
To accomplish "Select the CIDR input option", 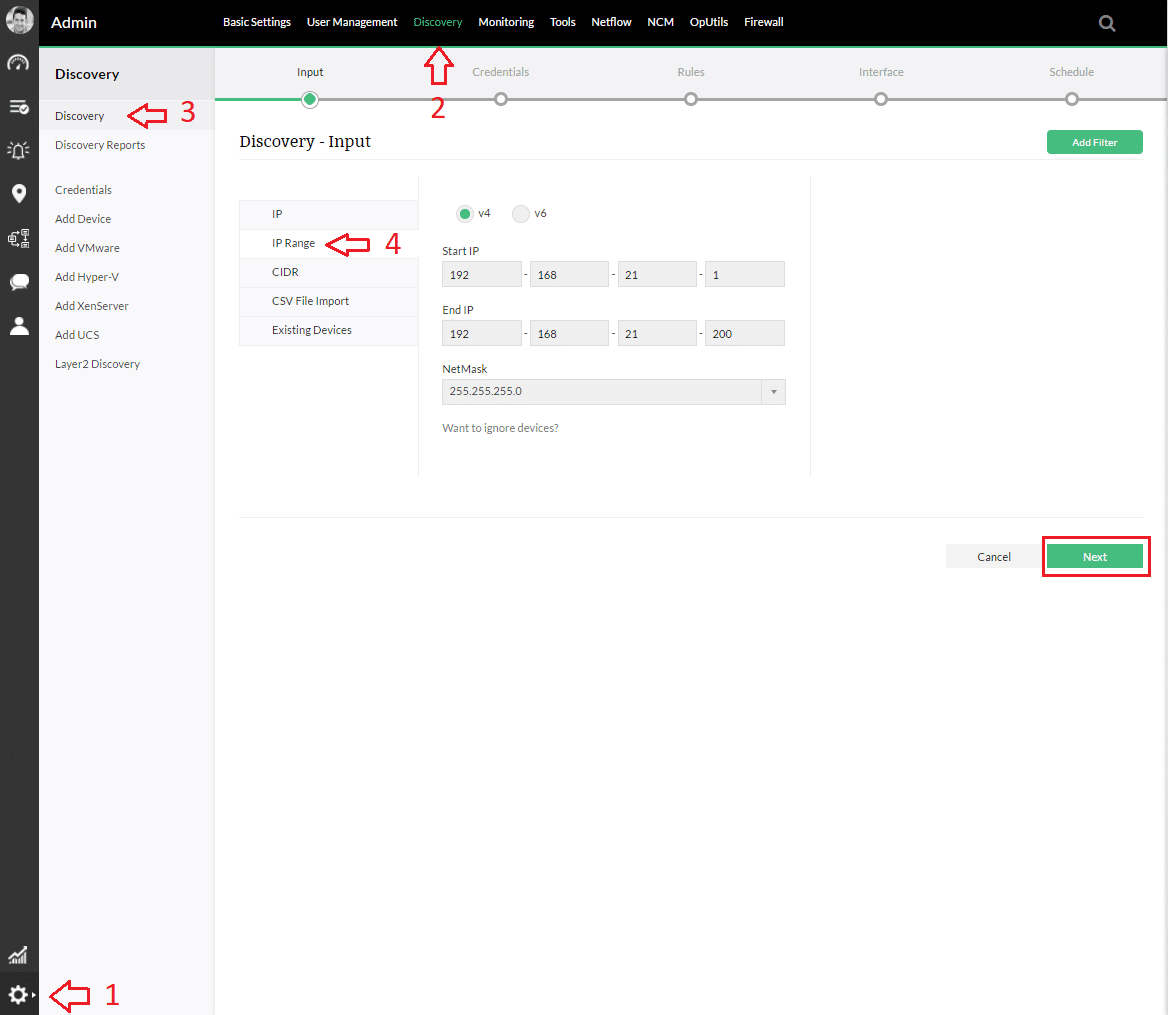I will point(285,272).
